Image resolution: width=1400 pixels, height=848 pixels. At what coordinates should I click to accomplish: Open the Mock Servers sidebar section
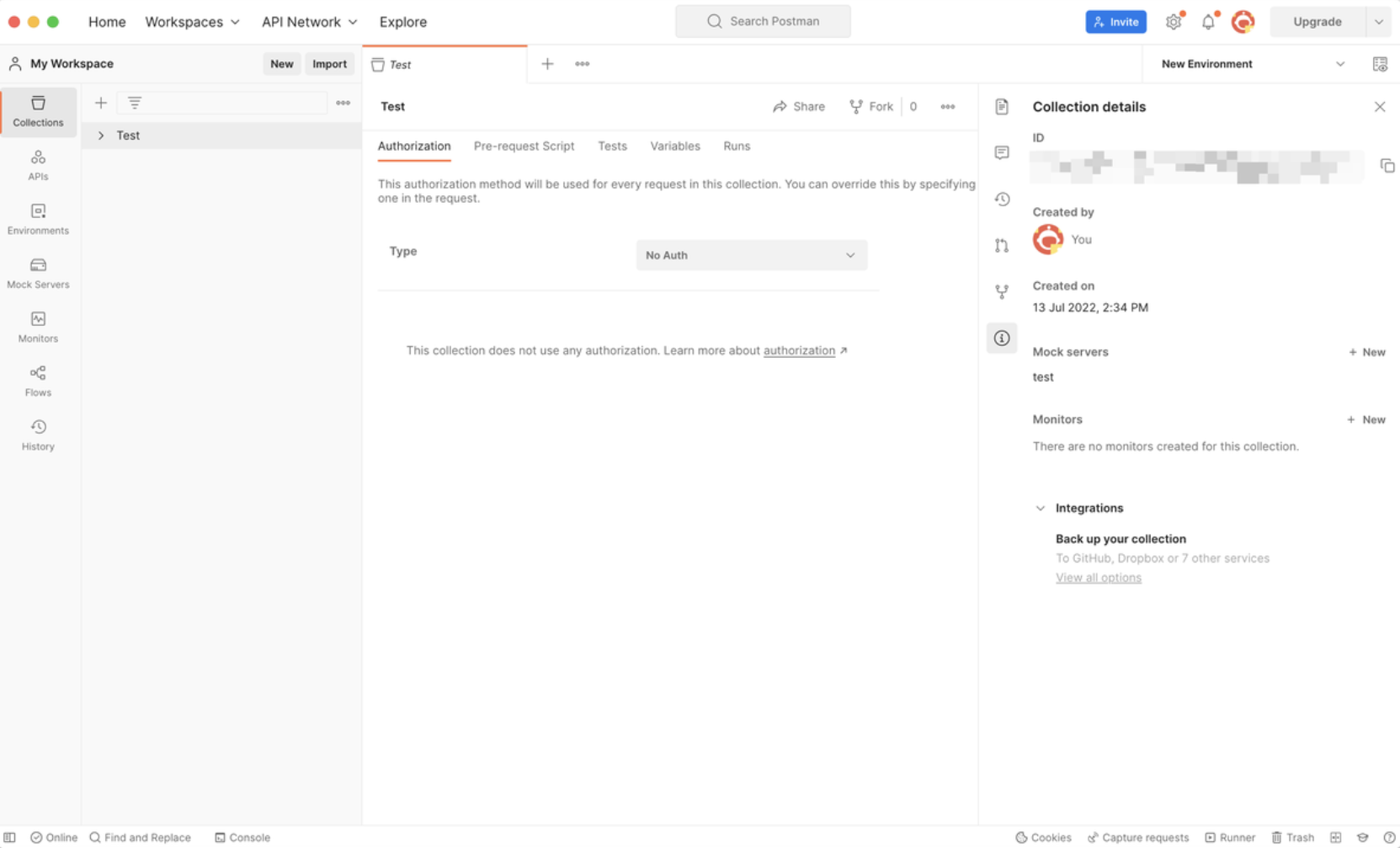click(38, 273)
